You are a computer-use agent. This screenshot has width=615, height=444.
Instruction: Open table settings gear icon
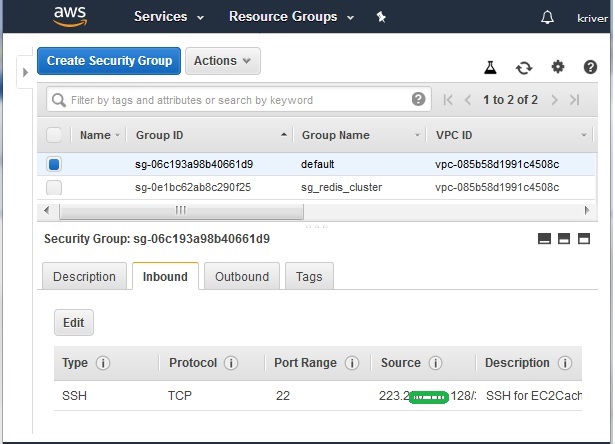[558, 67]
